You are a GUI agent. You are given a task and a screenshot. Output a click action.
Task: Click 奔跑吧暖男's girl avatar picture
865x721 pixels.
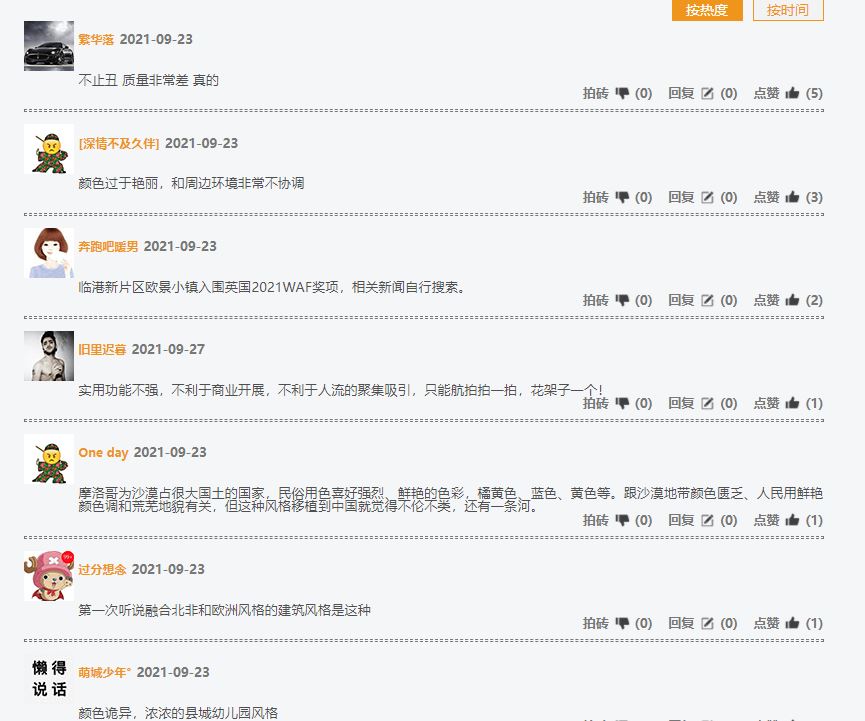pyautogui.click(x=49, y=253)
